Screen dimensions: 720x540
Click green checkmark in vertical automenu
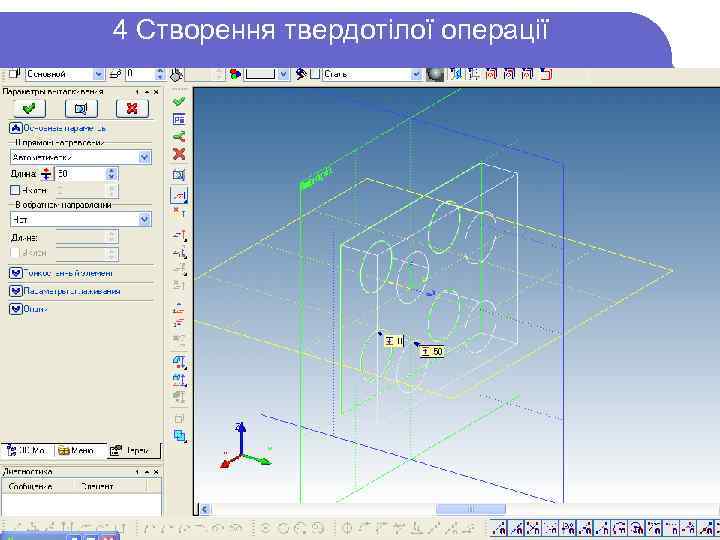pyautogui.click(x=179, y=101)
